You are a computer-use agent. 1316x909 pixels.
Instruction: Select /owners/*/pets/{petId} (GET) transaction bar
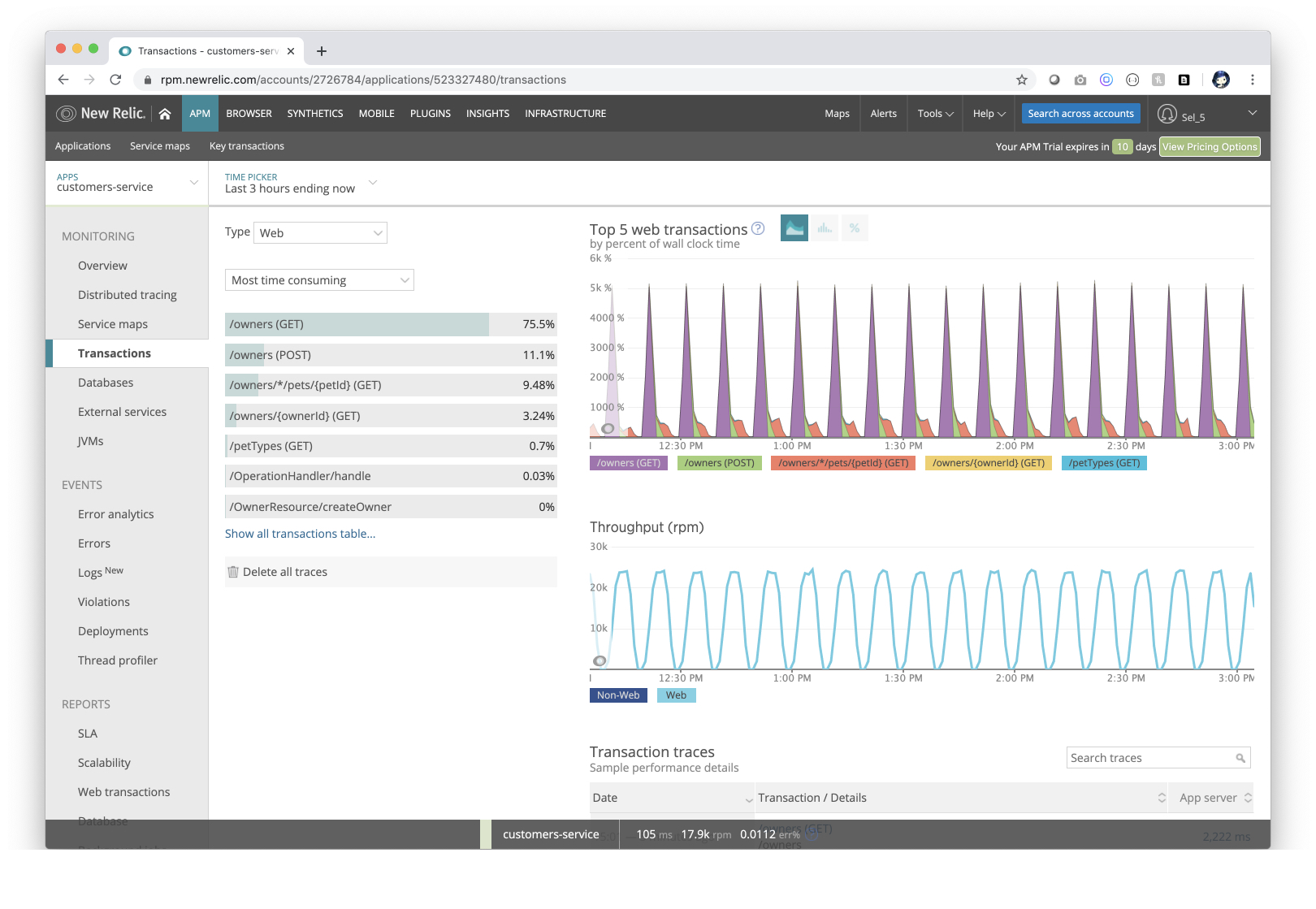coord(391,385)
